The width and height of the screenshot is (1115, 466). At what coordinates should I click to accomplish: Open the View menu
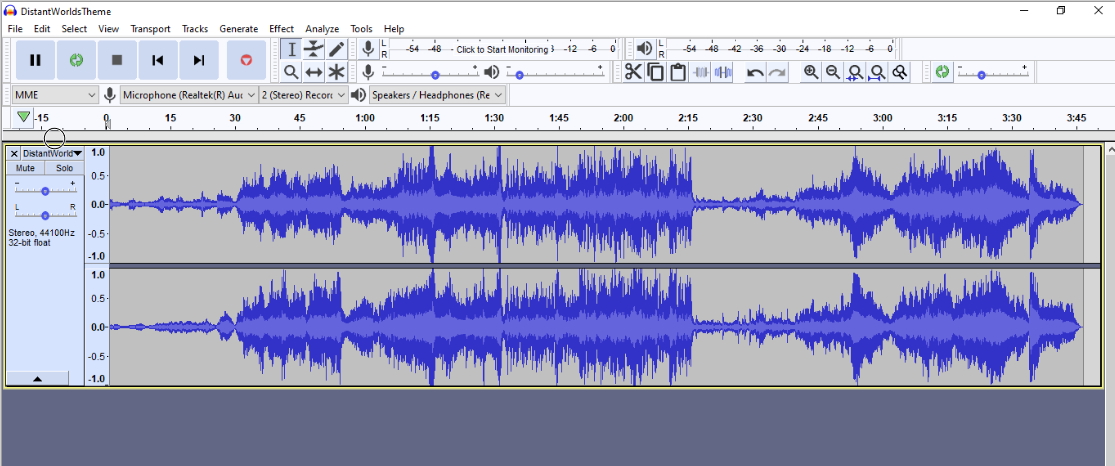click(x=108, y=28)
